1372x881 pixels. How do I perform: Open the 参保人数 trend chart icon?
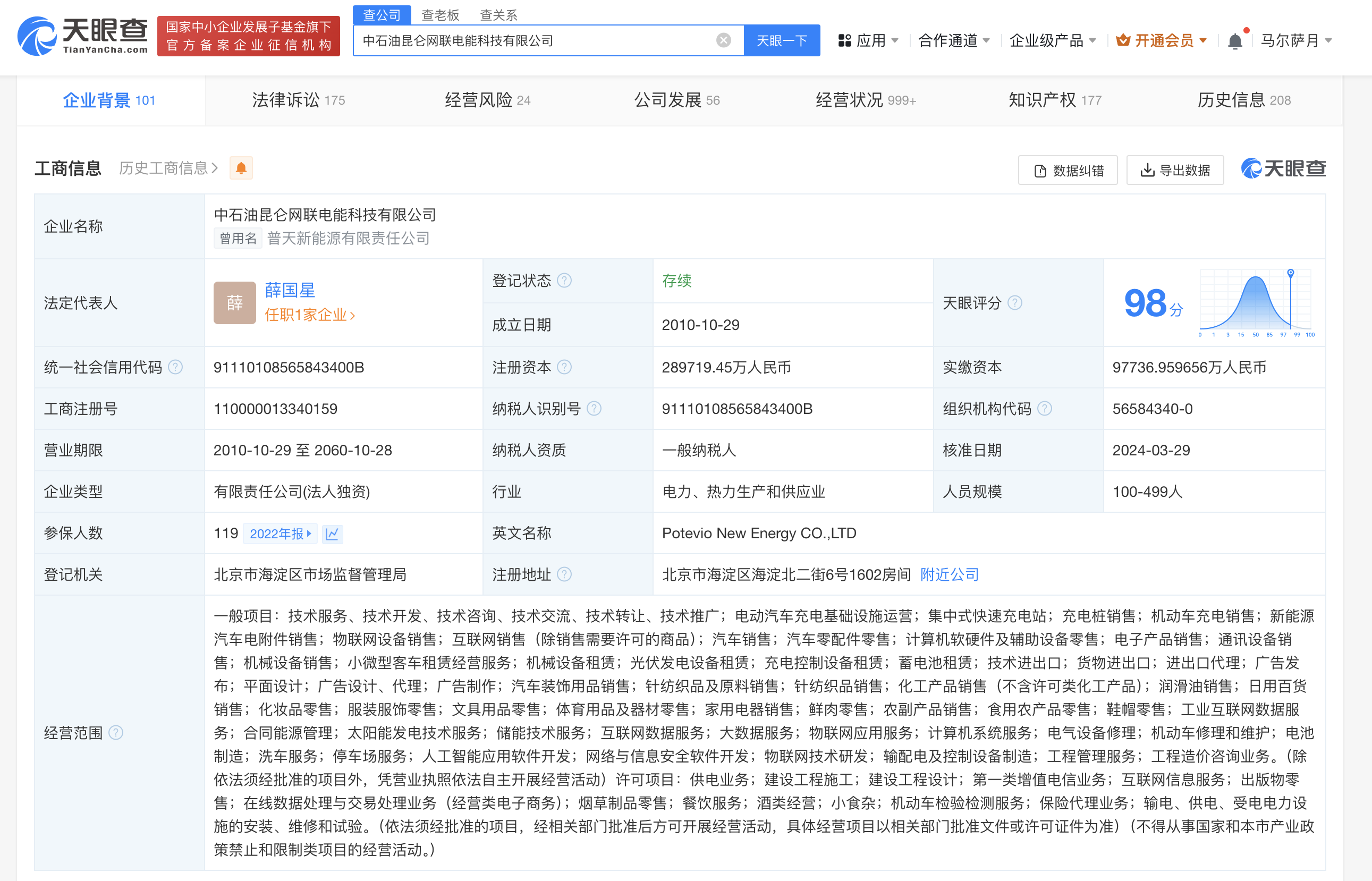click(332, 533)
